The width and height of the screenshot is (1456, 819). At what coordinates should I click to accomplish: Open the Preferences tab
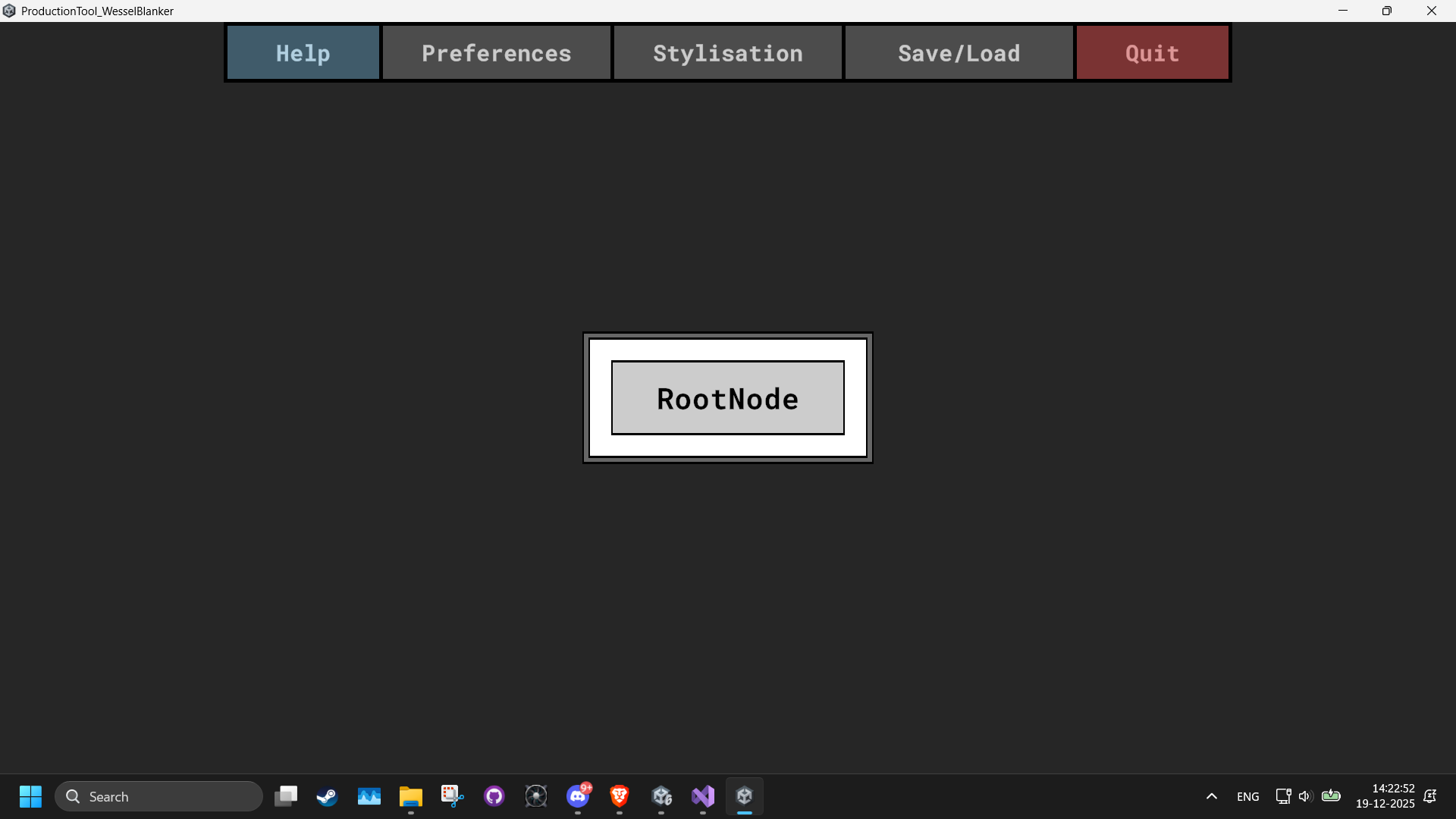[x=496, y=53]
